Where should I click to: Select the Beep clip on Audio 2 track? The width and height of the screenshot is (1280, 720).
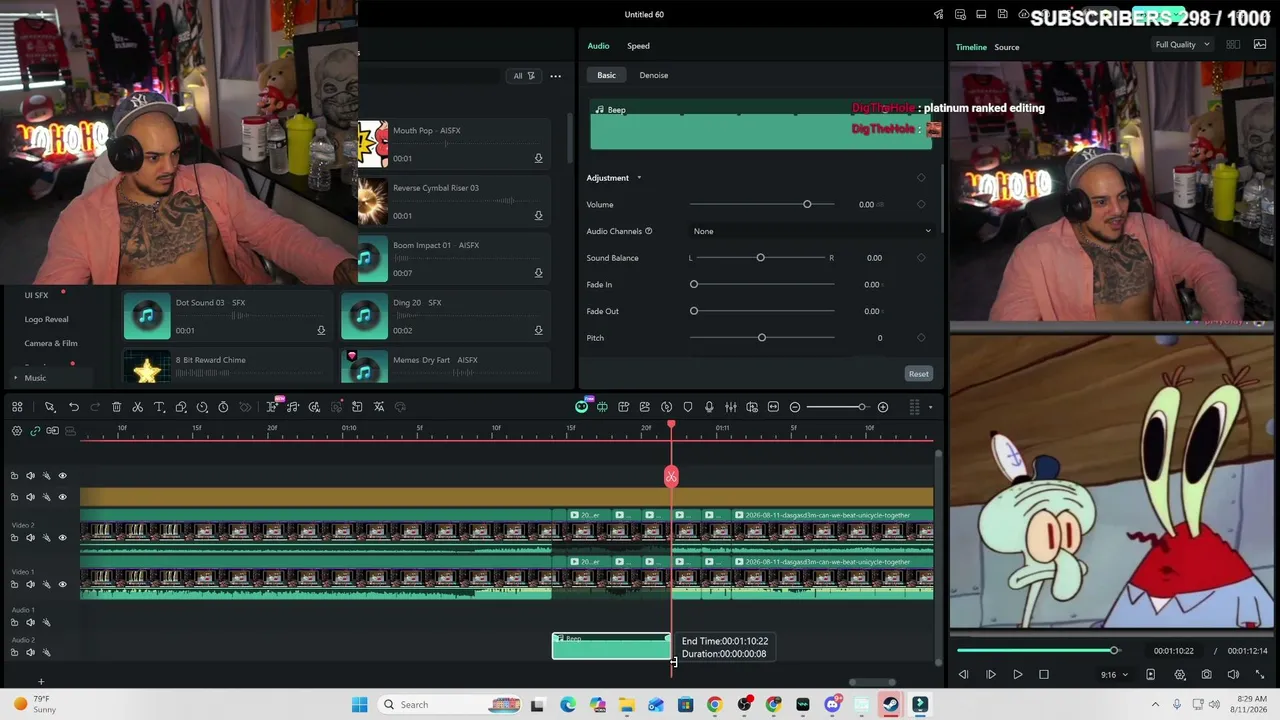pyautogui.click(x=611, y=647)
